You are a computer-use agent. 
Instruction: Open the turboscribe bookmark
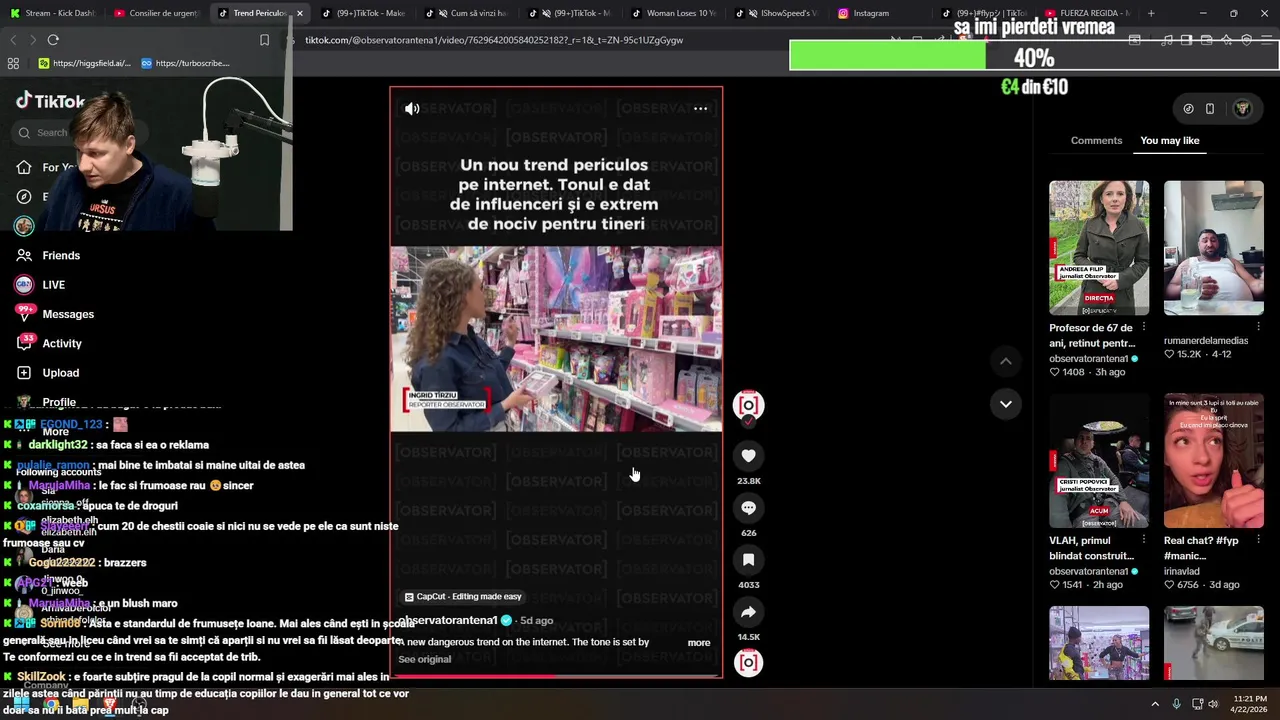tap(185, 63)
